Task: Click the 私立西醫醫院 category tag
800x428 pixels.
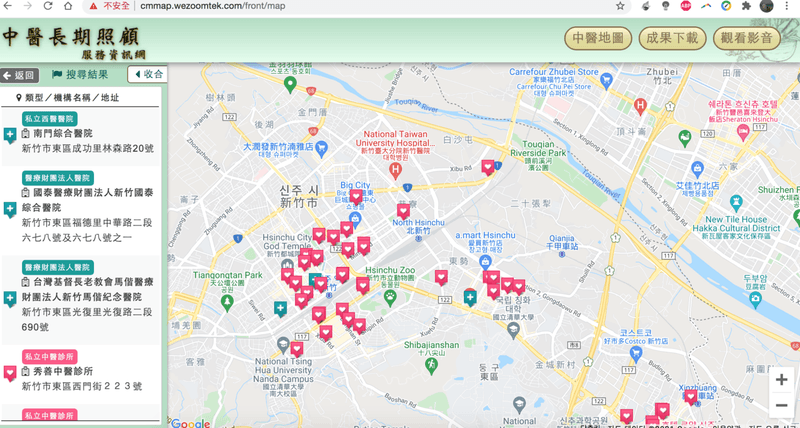Action: point(49,119)
